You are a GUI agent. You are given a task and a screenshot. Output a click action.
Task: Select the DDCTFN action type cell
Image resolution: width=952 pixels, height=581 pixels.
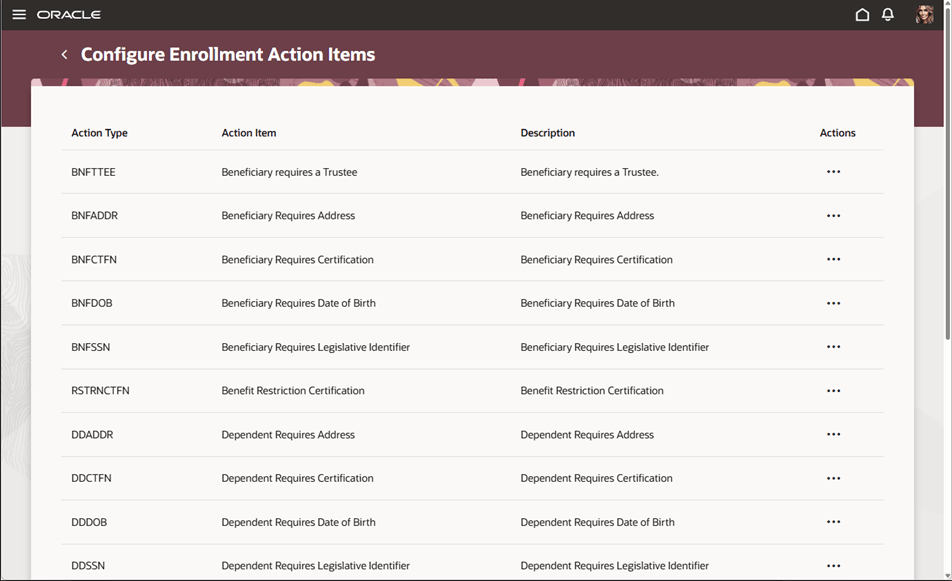click(91, 478)
